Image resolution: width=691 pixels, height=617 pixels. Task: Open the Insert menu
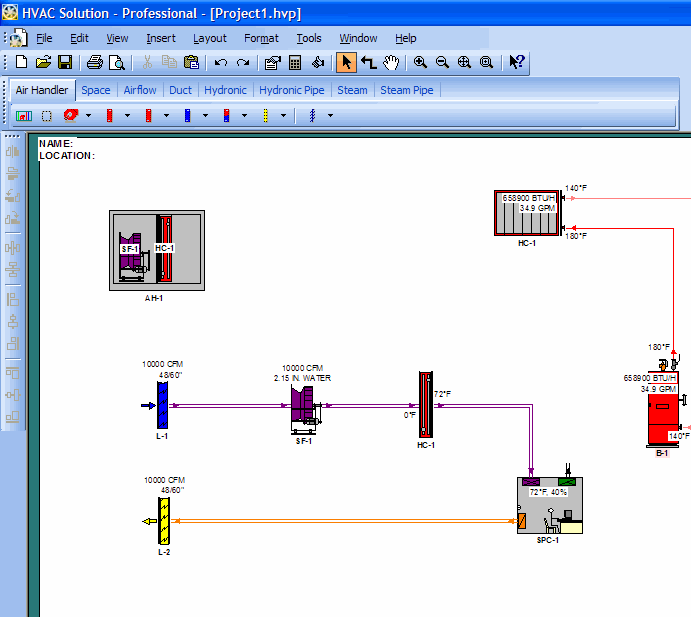pyautogui.click(x=160, y=38)
